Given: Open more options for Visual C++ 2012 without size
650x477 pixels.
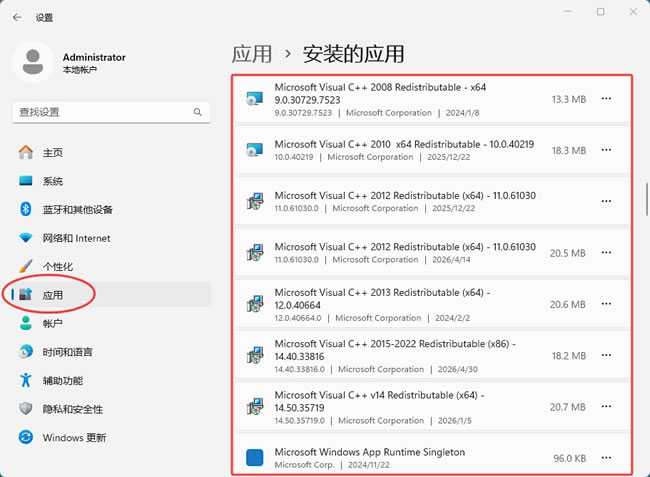Looking at the screenshot, I should (606, 201).
